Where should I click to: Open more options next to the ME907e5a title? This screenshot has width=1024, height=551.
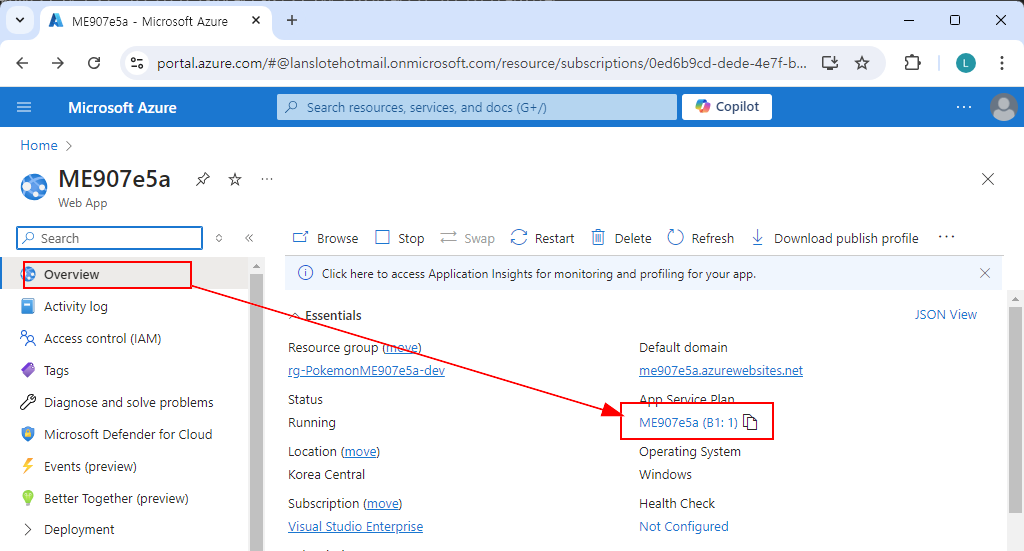[266, 179]
